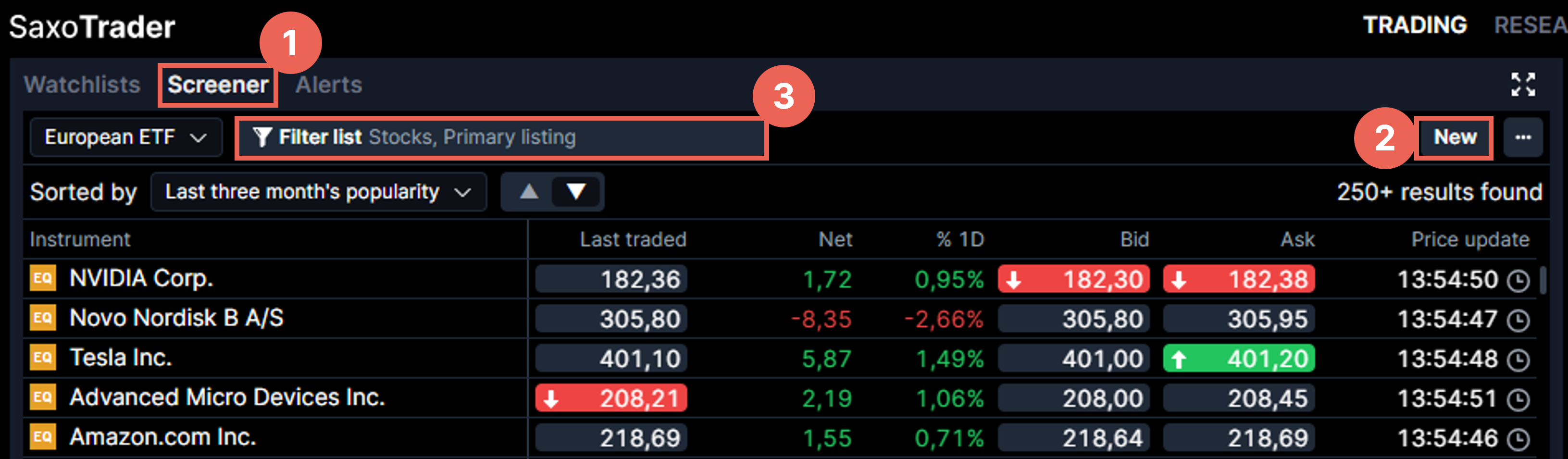Image resolution: width=1568 pixels, height=459 pixels.
Task: Click the clock icon in Amazon.com row
Action: [x=1518, y=439]
